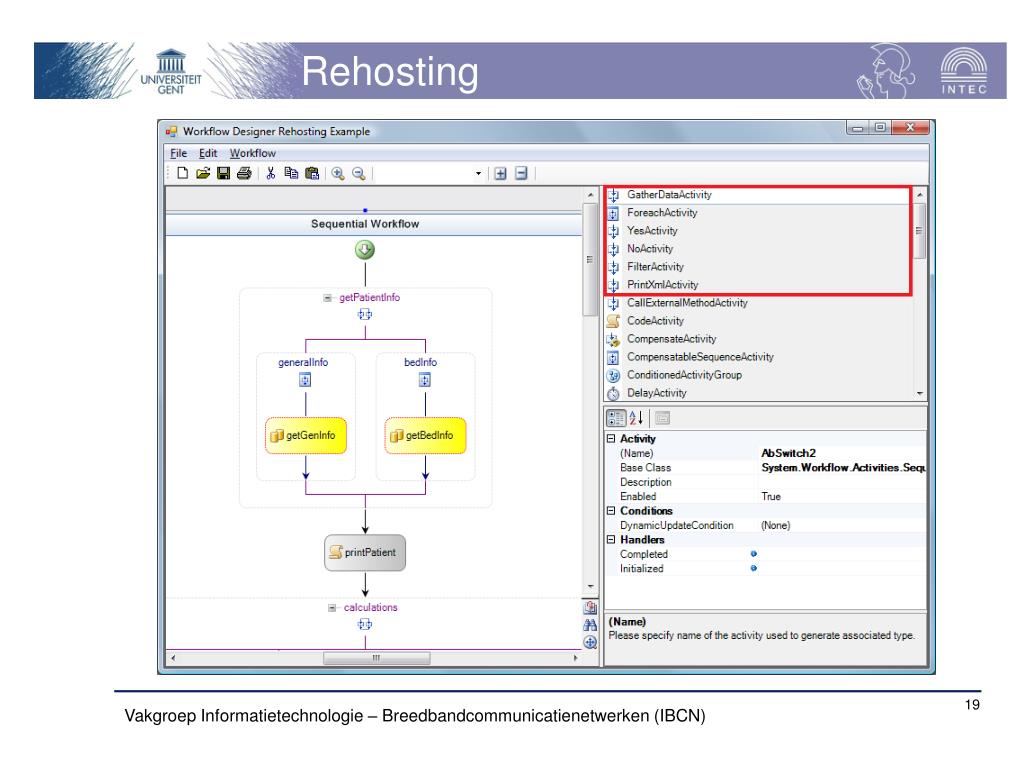The width and height of the screenshot is (1024, 768).
Task: Select NoActivity in the toolbox
Action: [650, 249]
